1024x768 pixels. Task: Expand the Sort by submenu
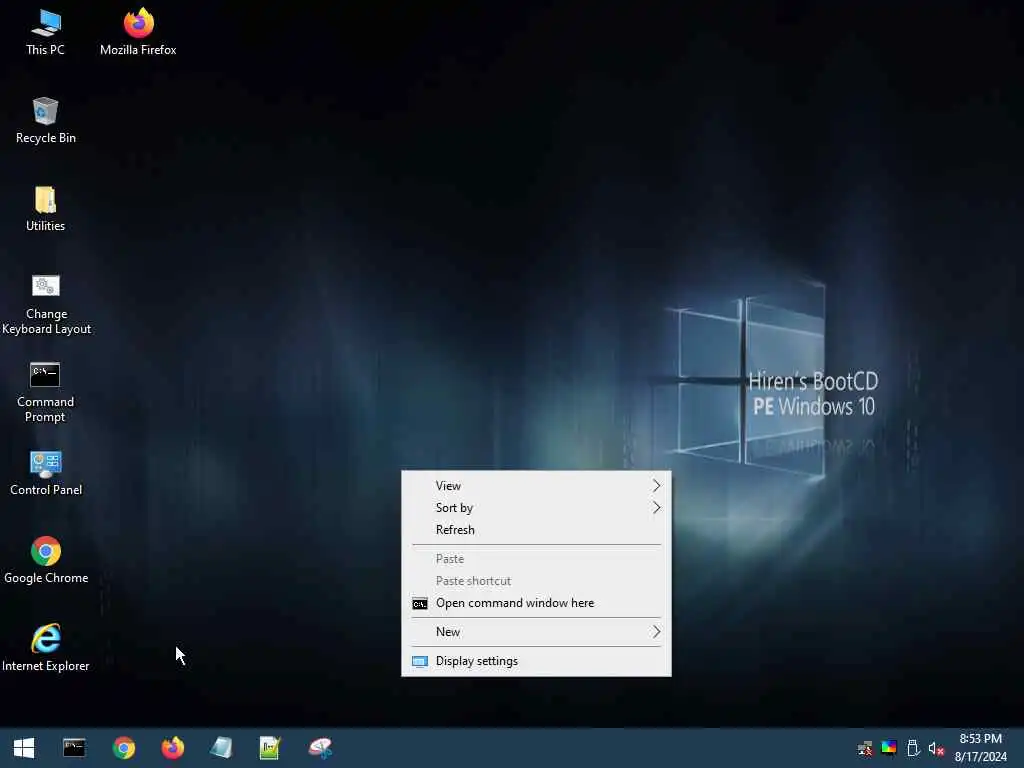[536, 508]
